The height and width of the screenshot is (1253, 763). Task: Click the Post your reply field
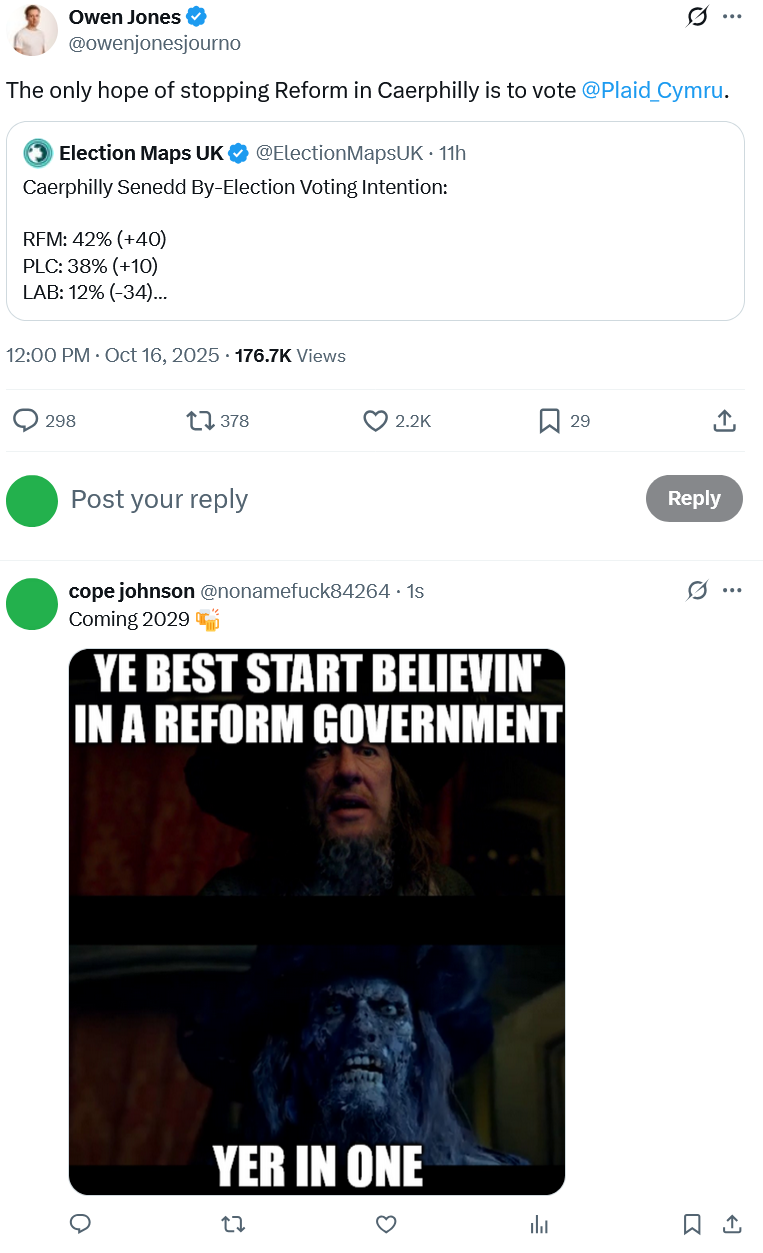(x=350, y=499)
